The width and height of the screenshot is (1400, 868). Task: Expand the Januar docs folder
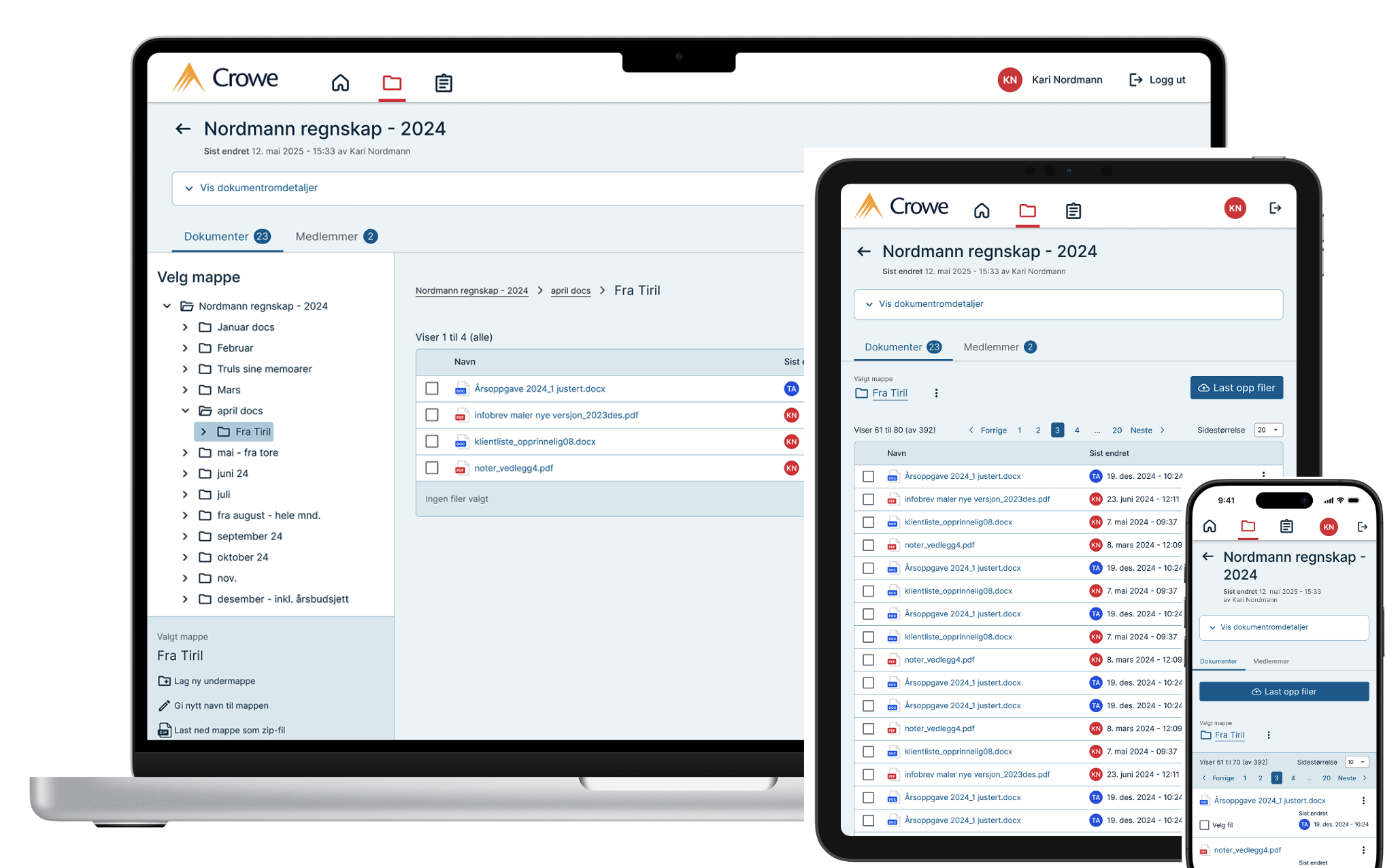[185, 327]
